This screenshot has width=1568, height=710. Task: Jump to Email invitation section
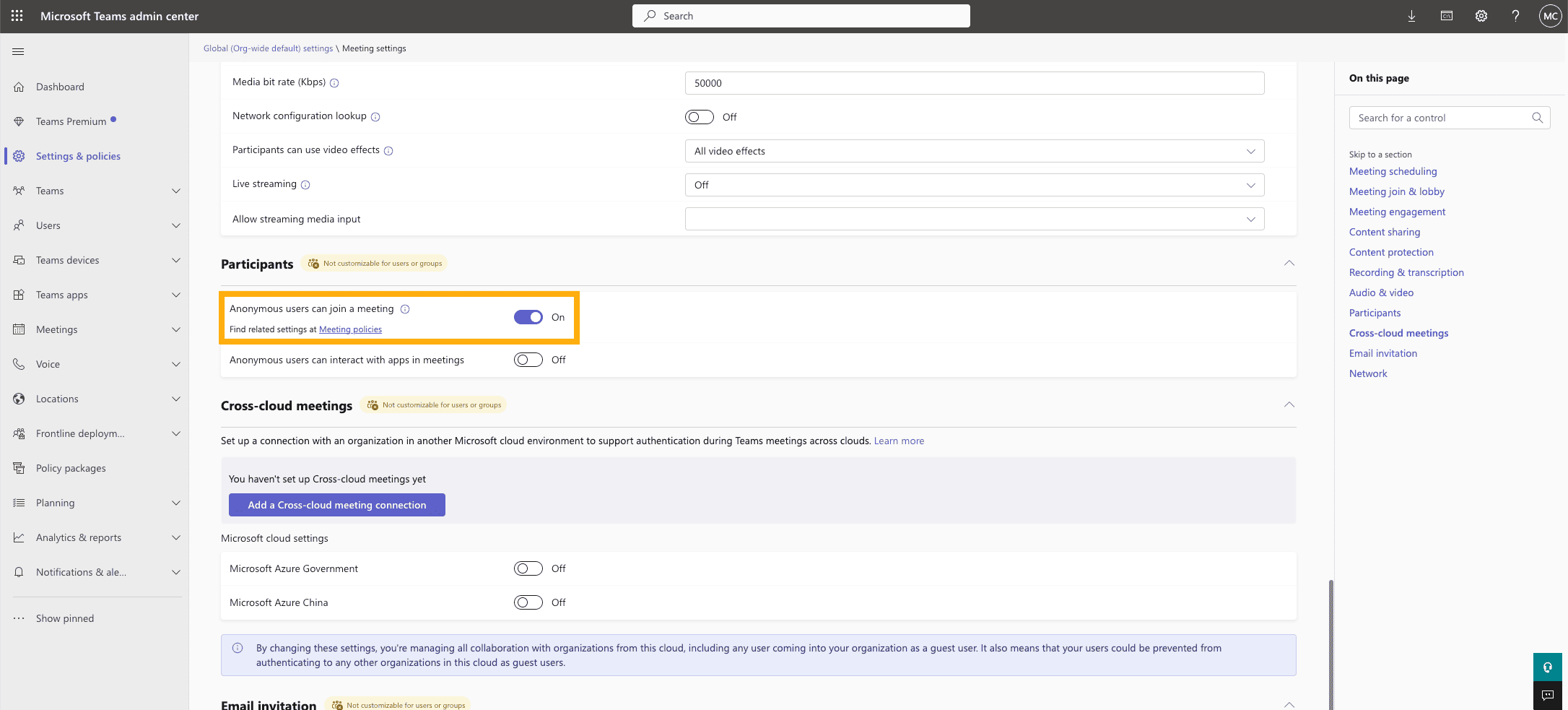pyautogui.click(x=1383, y=353)
